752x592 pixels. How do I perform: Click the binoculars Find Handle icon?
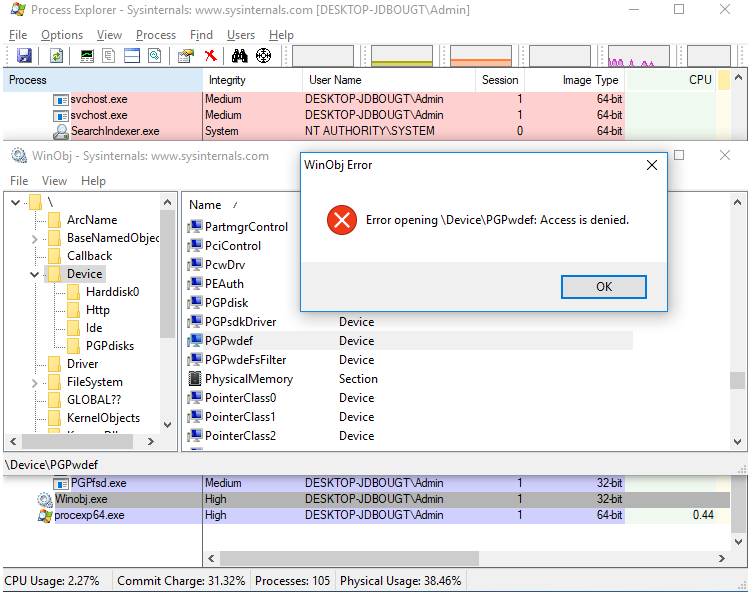pyautogui.click(x=240, y=56)
